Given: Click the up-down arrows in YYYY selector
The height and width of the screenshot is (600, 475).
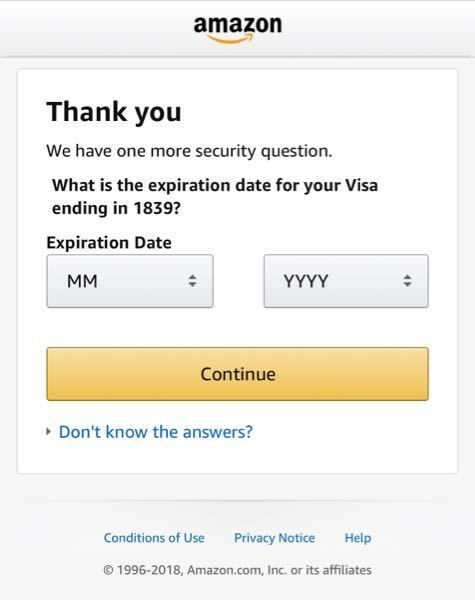Looking at the screenshot, I should click(408, 281).
